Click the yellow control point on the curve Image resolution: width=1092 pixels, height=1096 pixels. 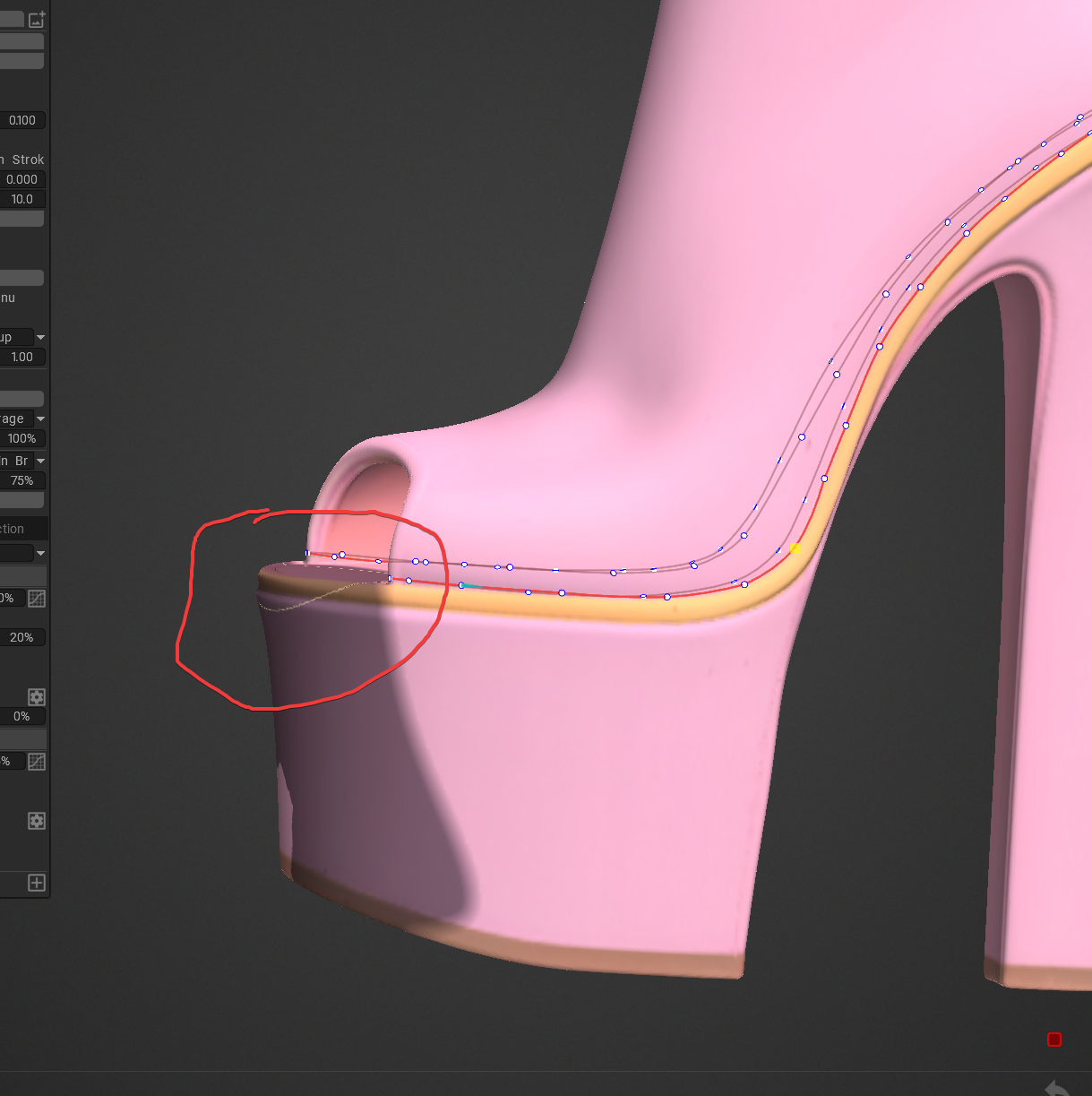[795, 548]
